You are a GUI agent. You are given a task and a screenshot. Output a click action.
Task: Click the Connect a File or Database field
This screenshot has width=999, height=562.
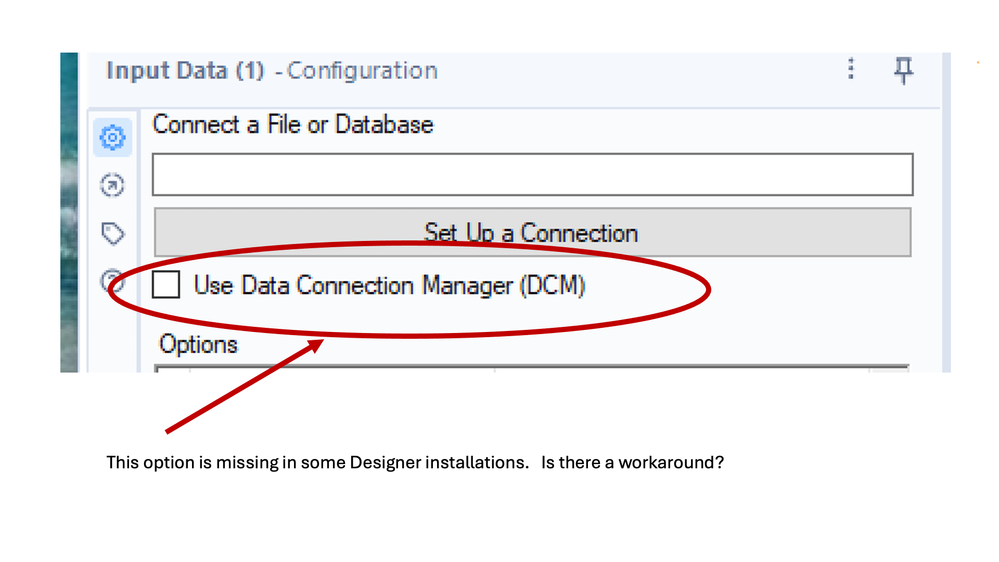point(532,175)
